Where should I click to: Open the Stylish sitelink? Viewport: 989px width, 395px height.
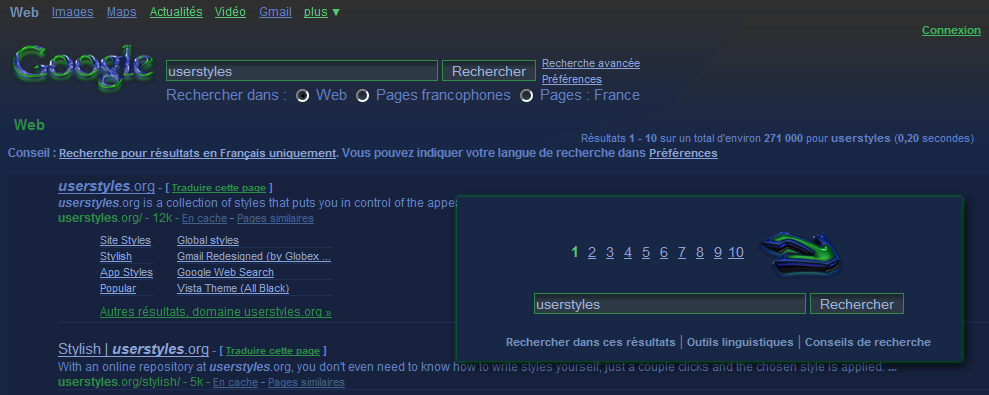coord(115,256)
